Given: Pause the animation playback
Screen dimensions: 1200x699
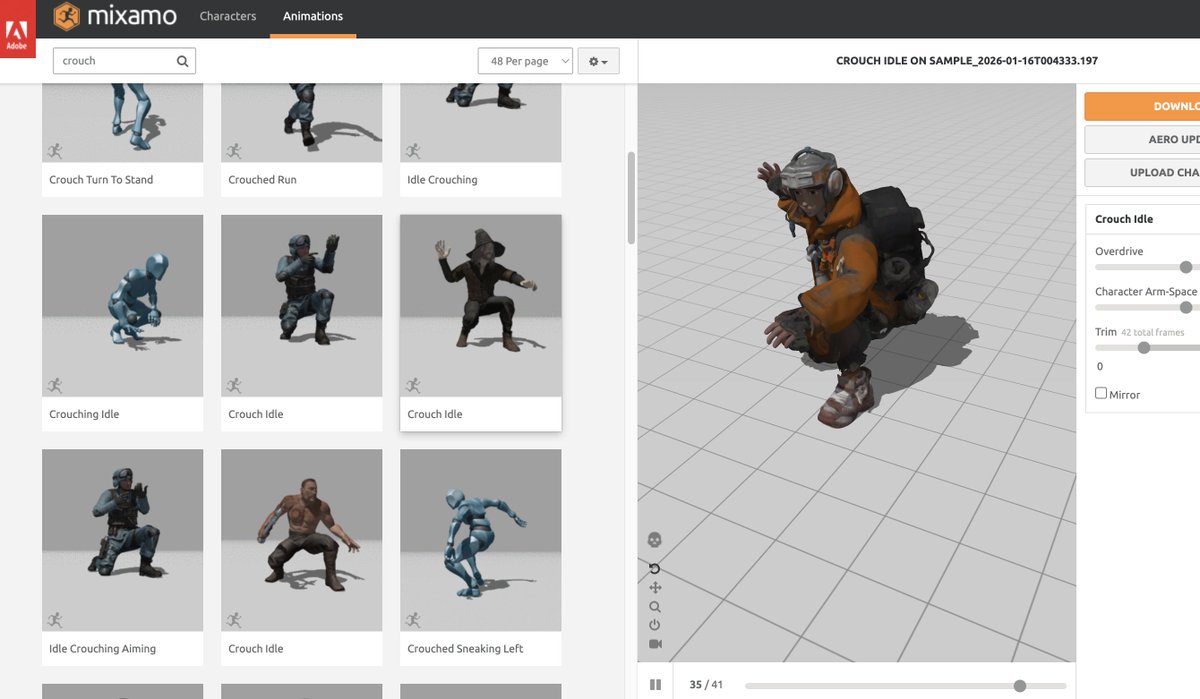Looking at the screenshot, I should [x=655, y=685].
